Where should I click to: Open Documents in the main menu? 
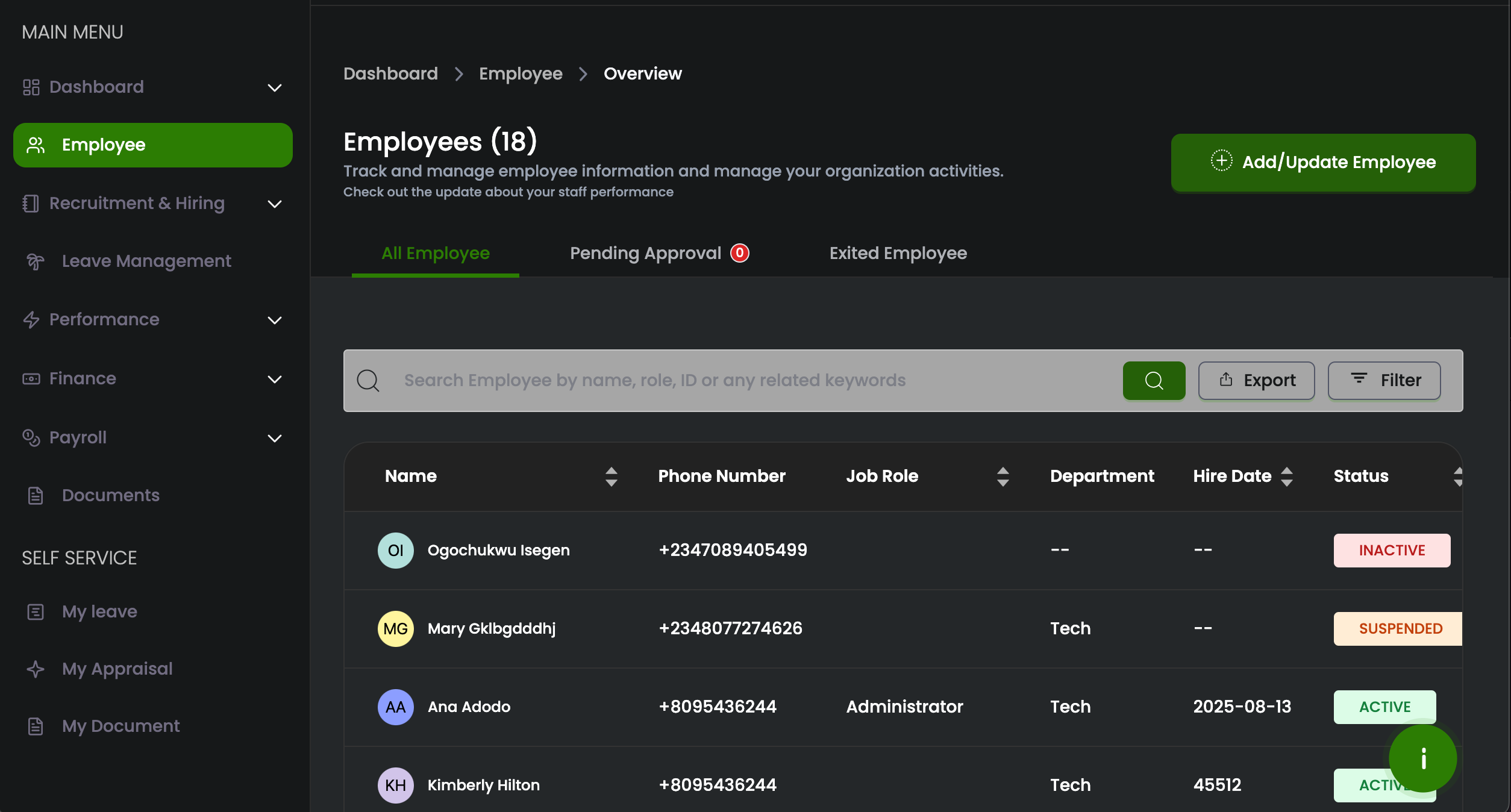coord(110,495)
